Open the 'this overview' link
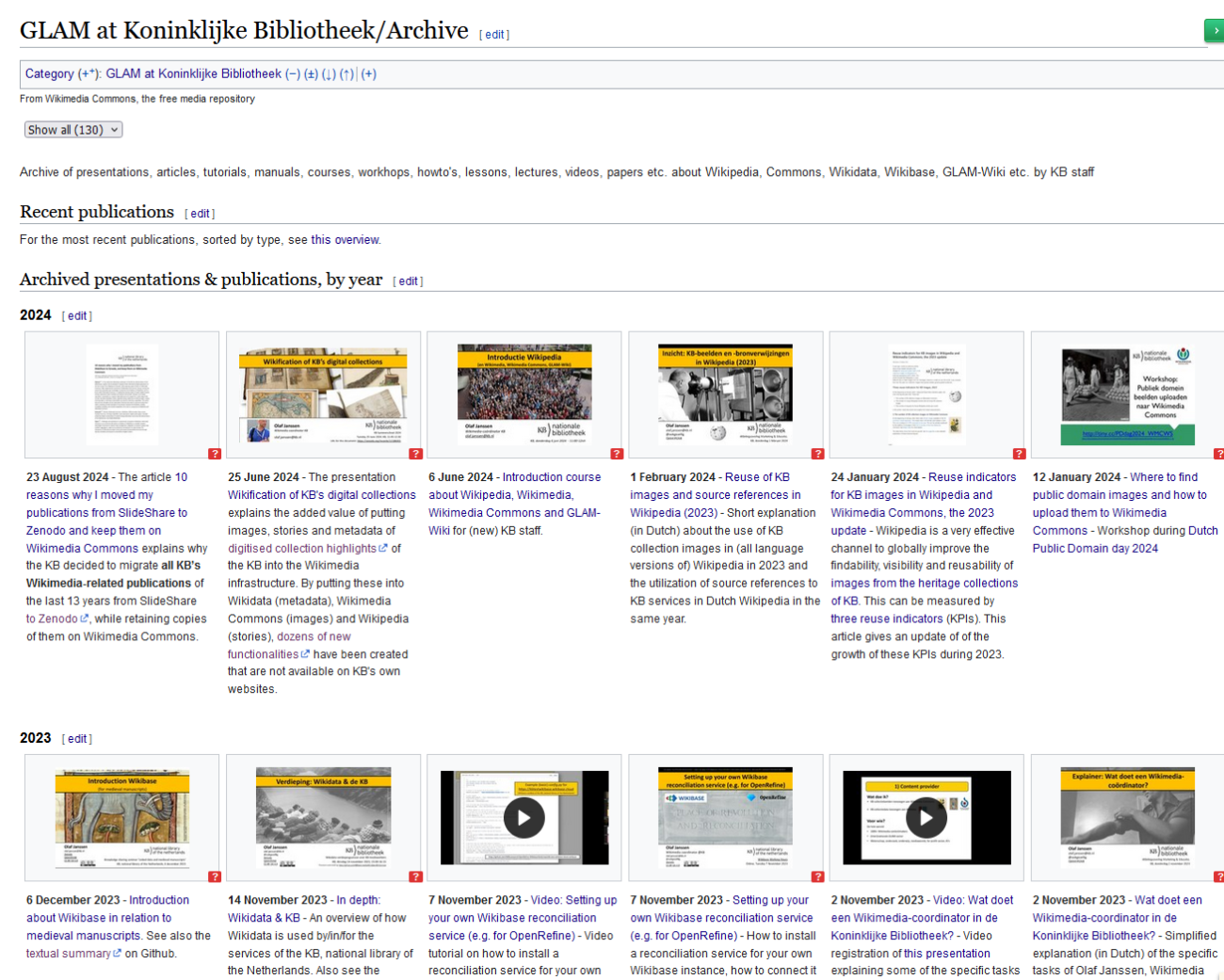Image resolution: width=1224 pixels, height=980 pixels. tap(346, 240)
